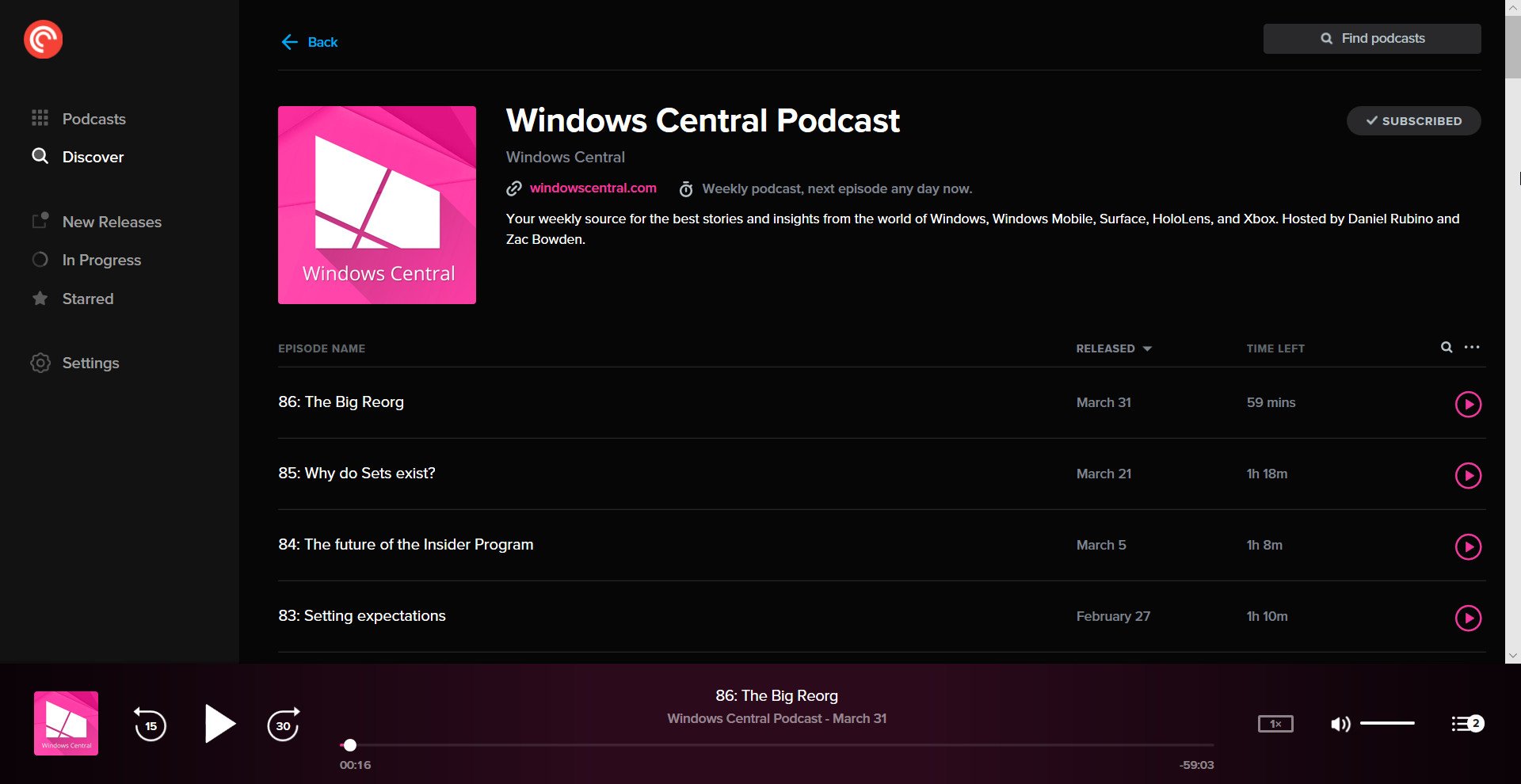Image resolution: width=1521 pixels, height=784 pixels.
Task: Click the 'March 31' release date in list
Action: tap(1104, 402)
